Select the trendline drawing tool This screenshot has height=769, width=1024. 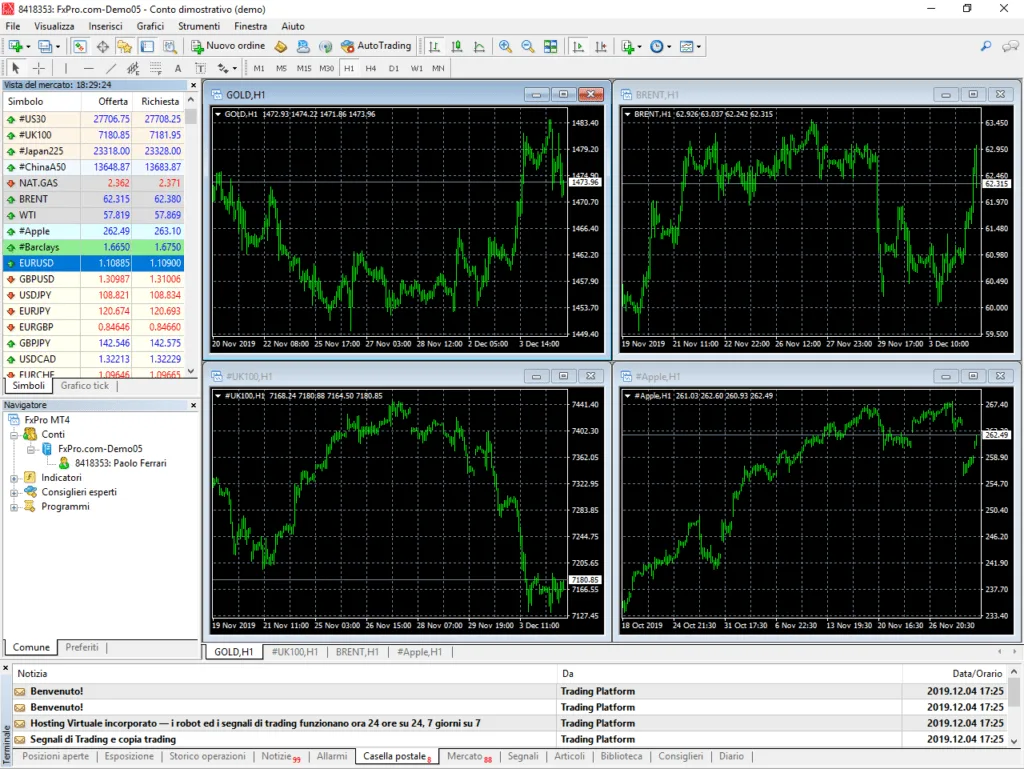111,68
